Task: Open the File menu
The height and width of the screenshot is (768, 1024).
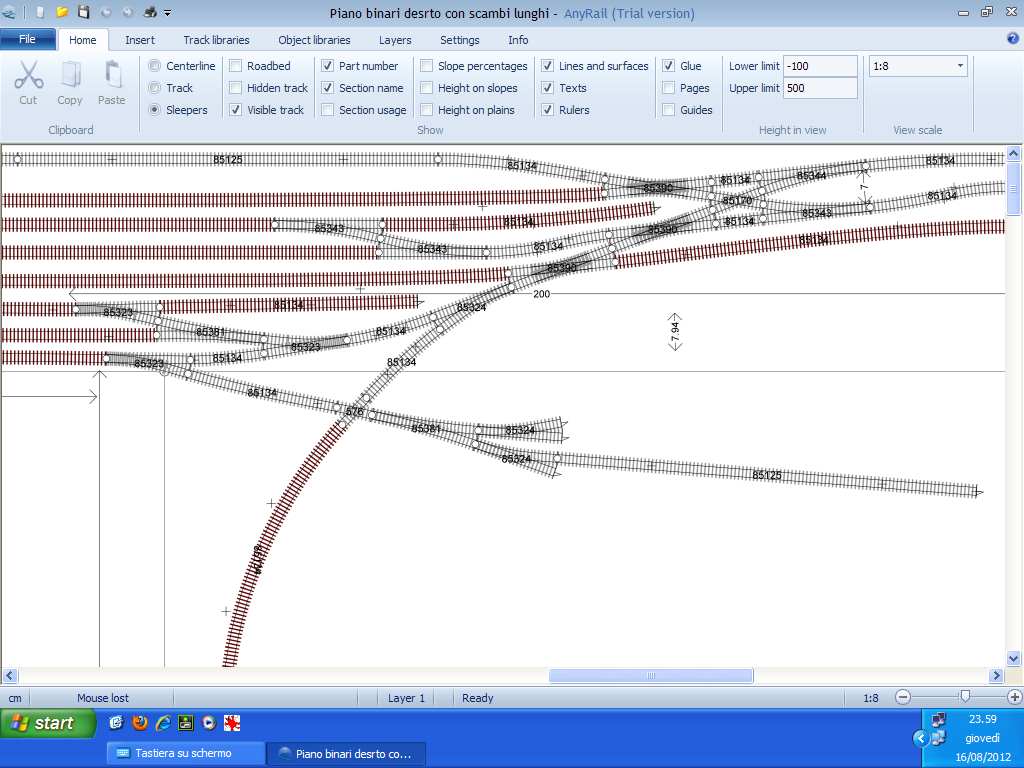Action: (x=27, y=40)
